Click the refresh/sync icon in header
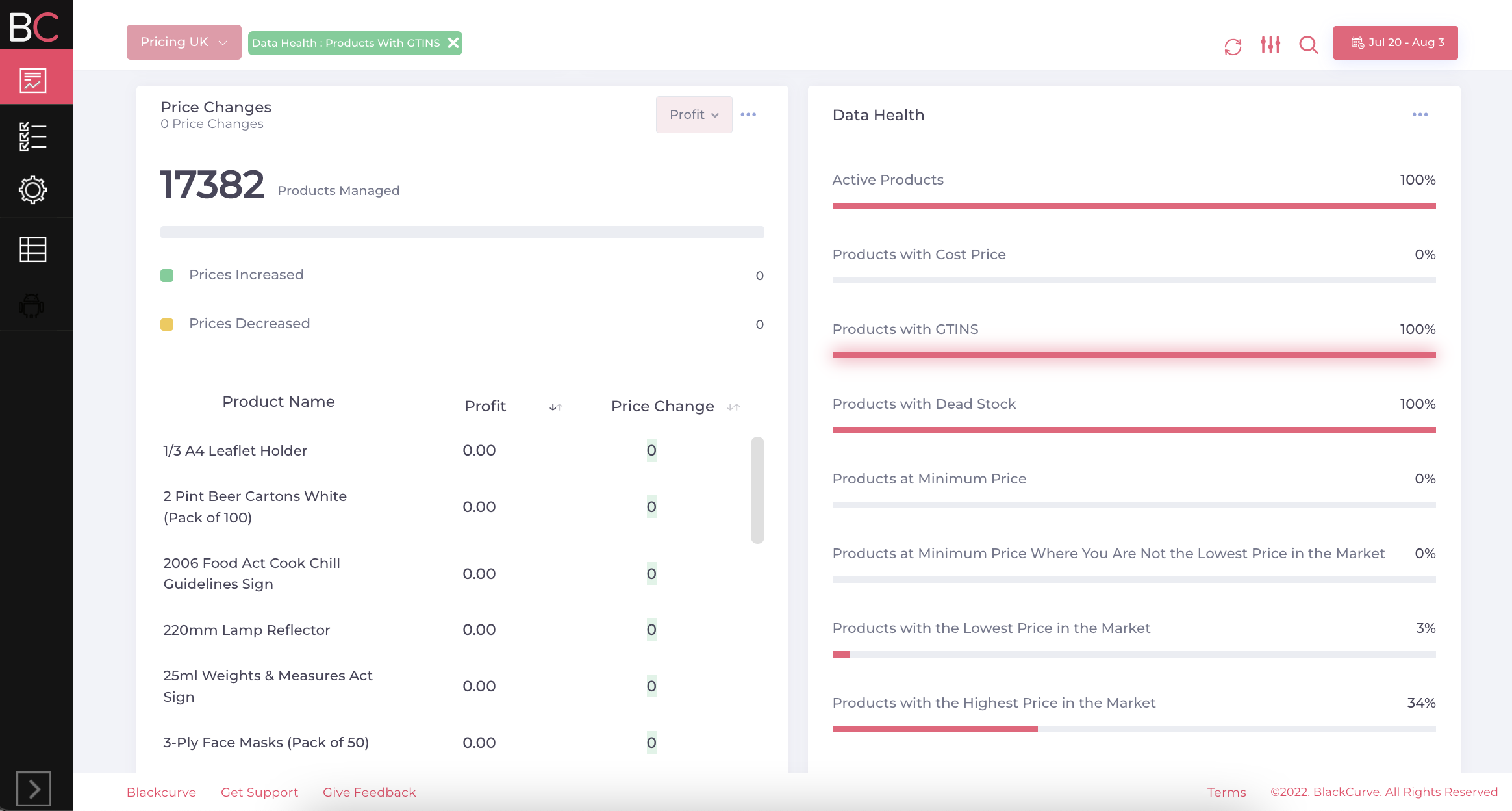1512x811 pixels. (1232, 43)
